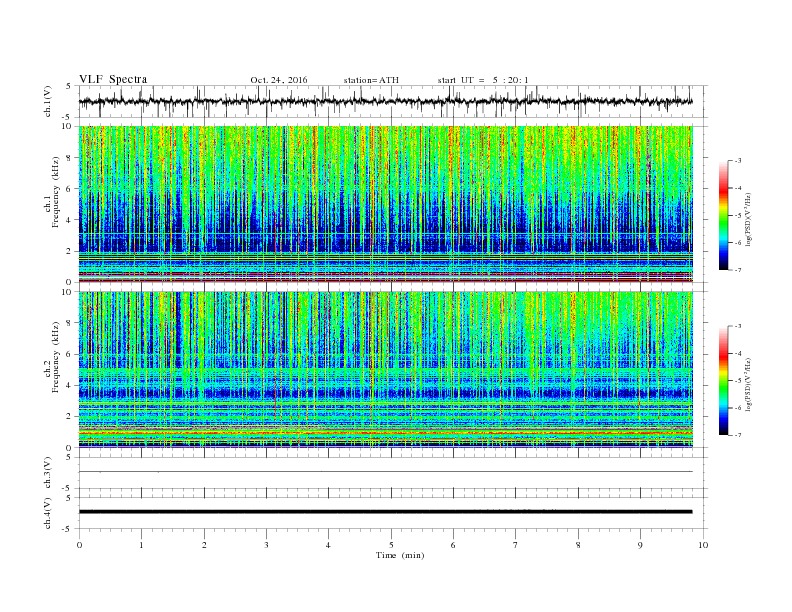
Task: Click the "4" kHz tick on ch.1 frequency axis
Action: point(70,220)
